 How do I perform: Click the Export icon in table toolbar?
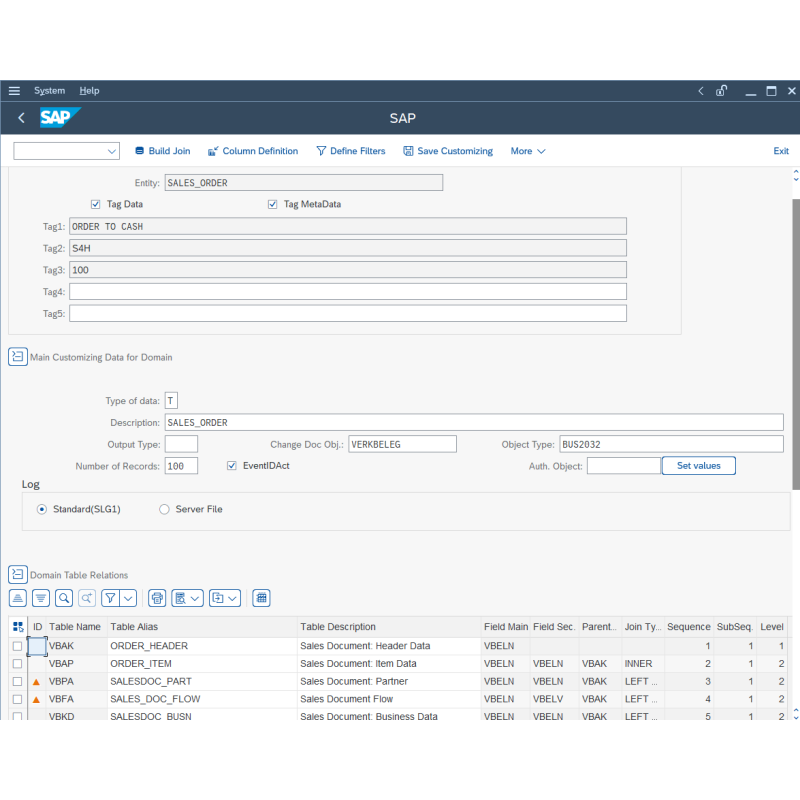218,598
